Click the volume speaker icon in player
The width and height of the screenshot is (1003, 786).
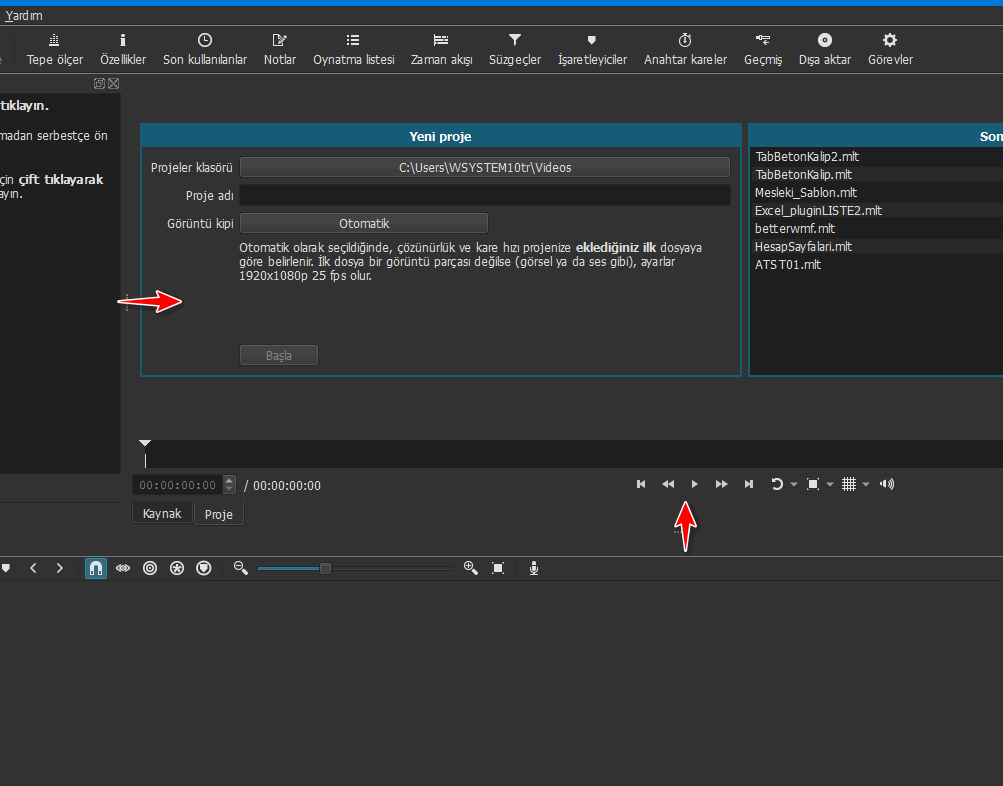886,484
